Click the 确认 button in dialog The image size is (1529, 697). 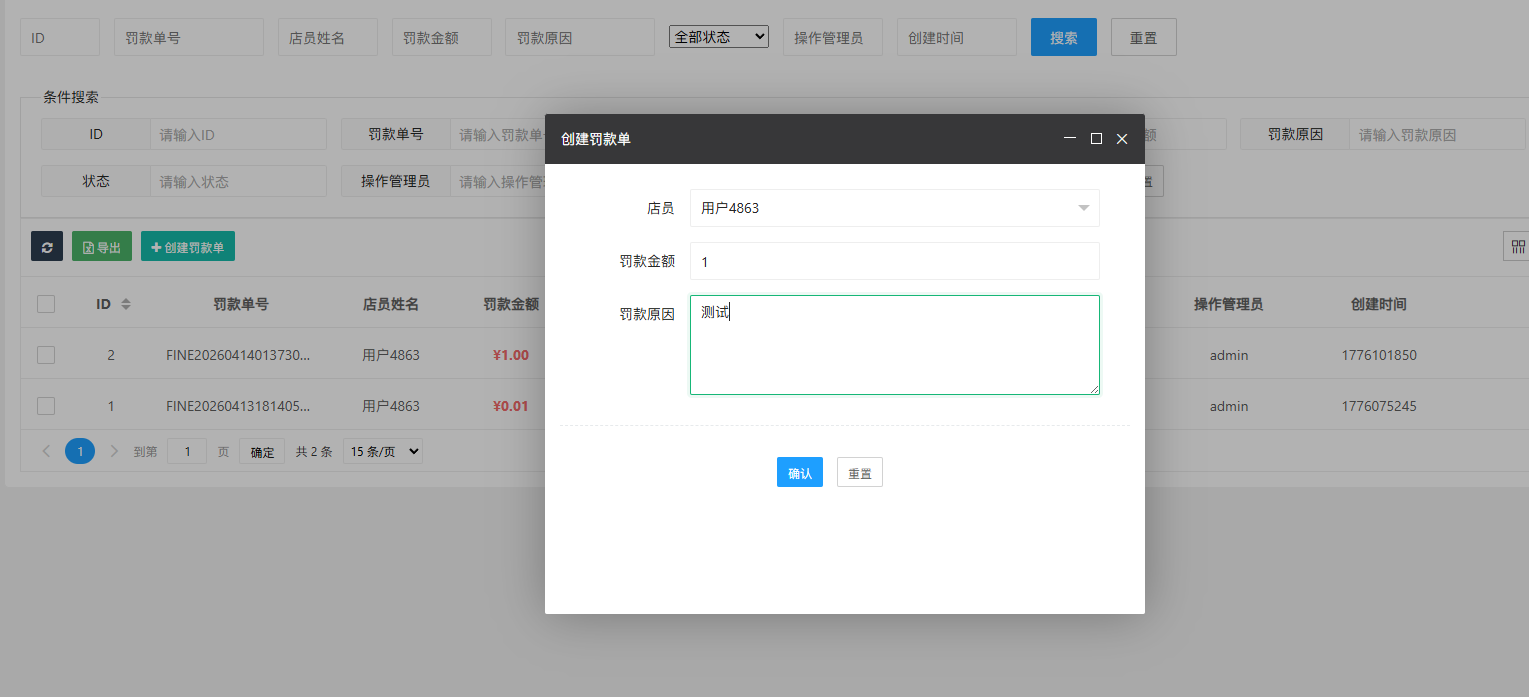click(x=799, y=473)
